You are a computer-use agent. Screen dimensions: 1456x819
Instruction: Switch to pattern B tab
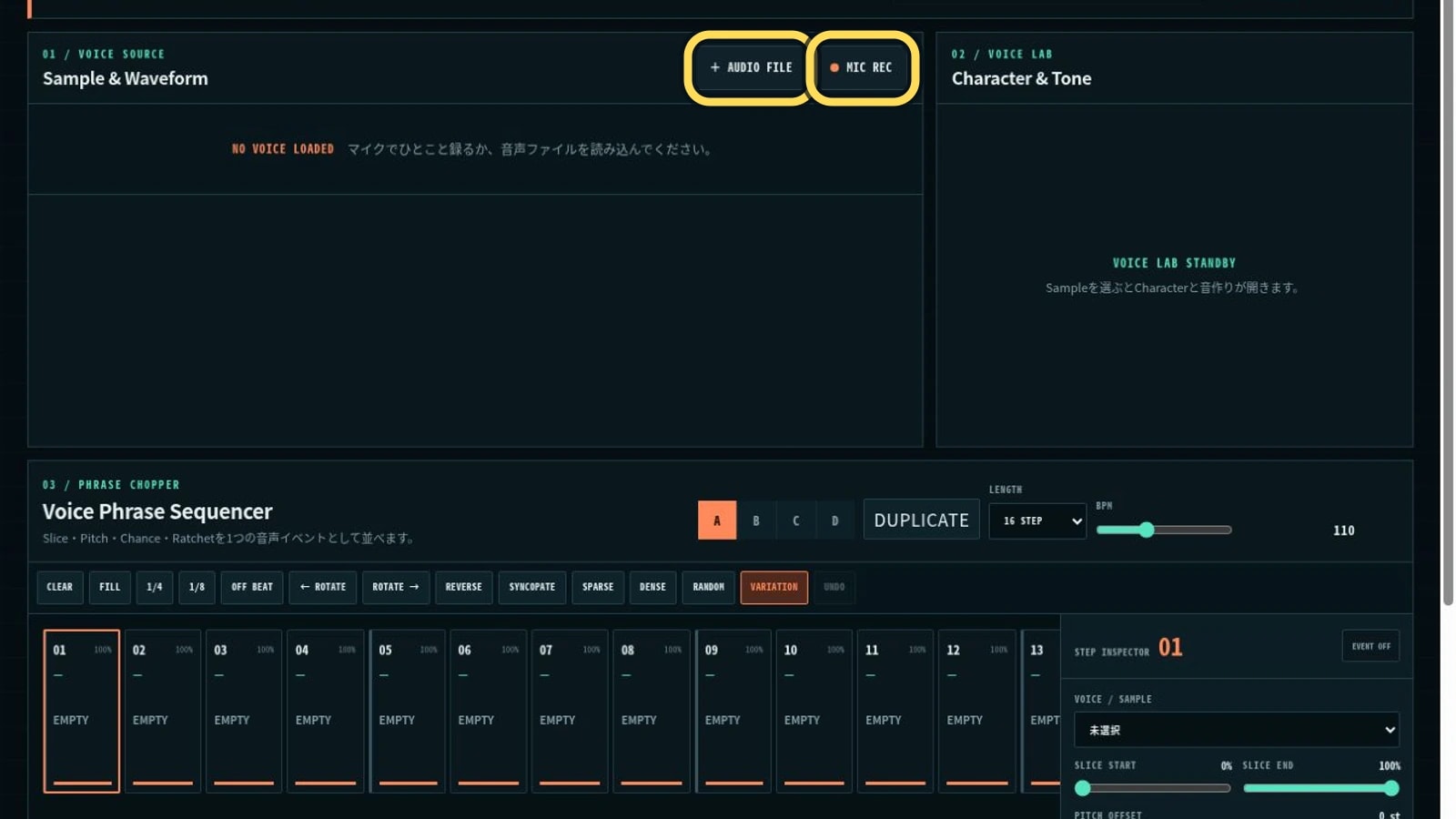(756, 521)
